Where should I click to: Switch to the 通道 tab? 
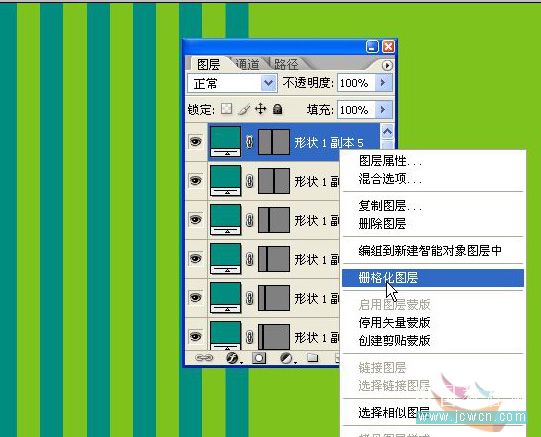[x=247, y=64]
